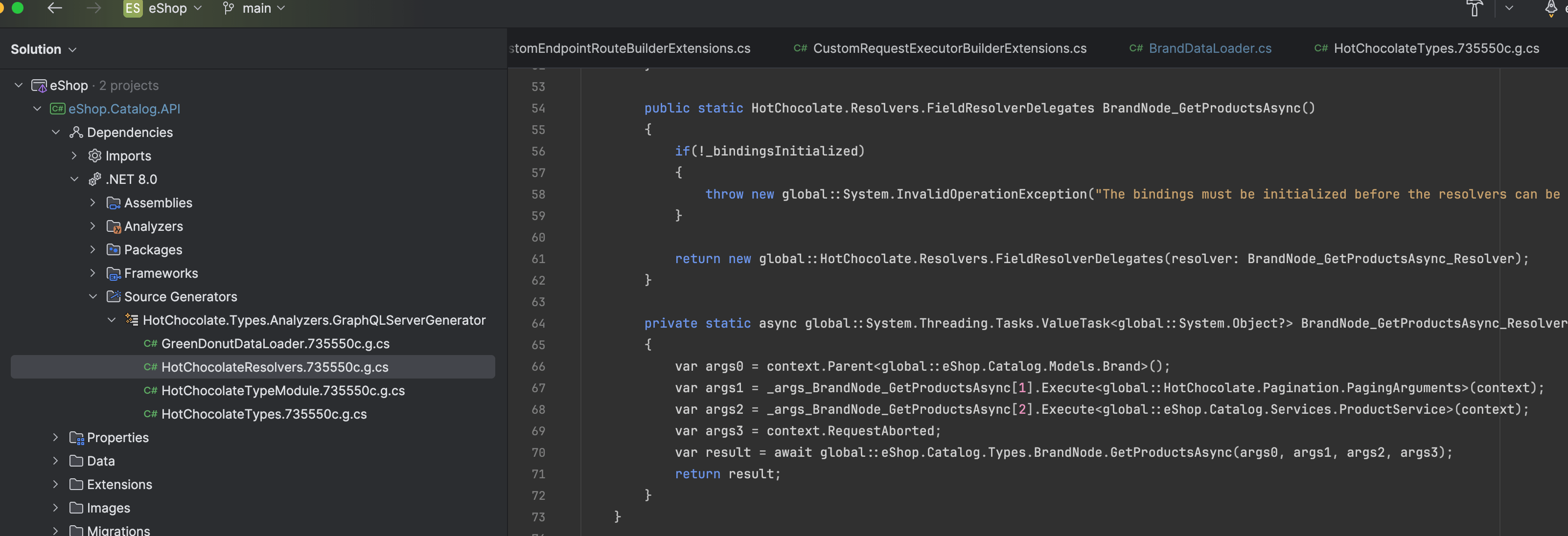Screen dimensions: 1568x536
Task: Click the Analyzers folder icon
Action: click(113, 226)
